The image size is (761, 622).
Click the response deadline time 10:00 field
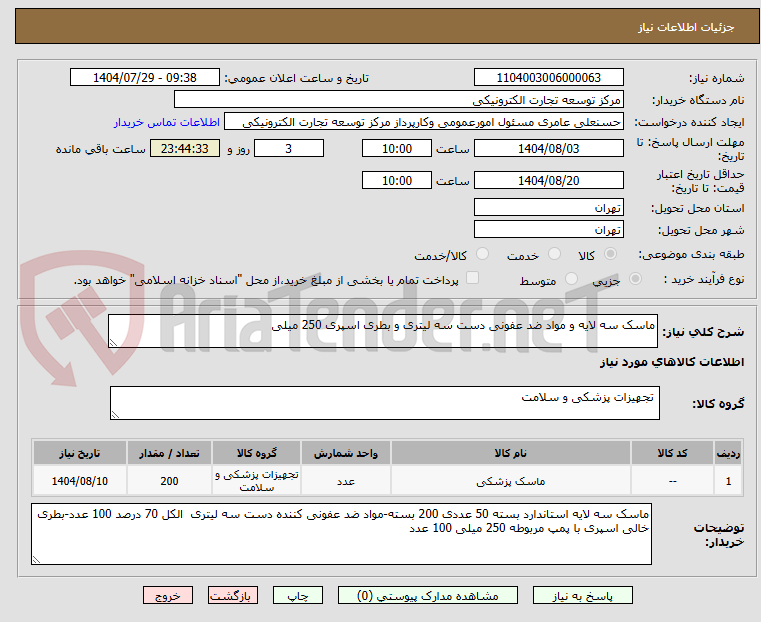tap(397, 148)
